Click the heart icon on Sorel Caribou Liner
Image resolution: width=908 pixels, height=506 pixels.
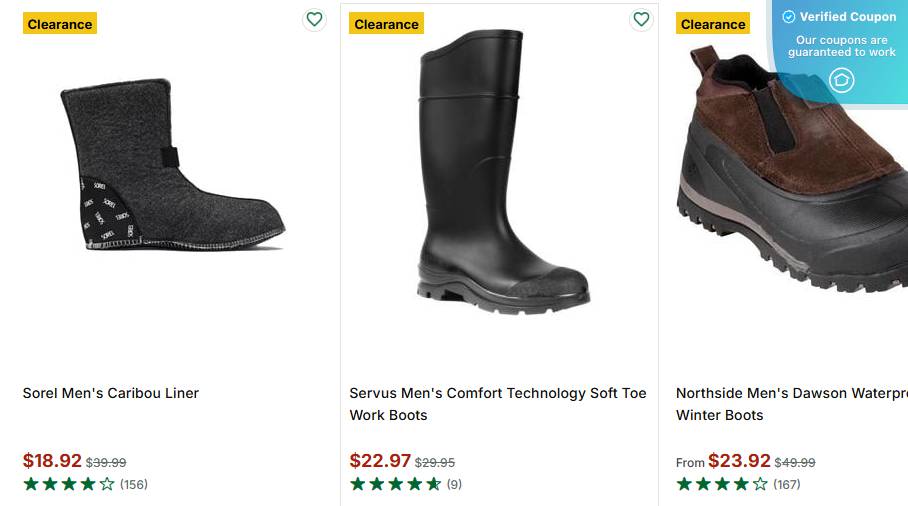point(314,19)
